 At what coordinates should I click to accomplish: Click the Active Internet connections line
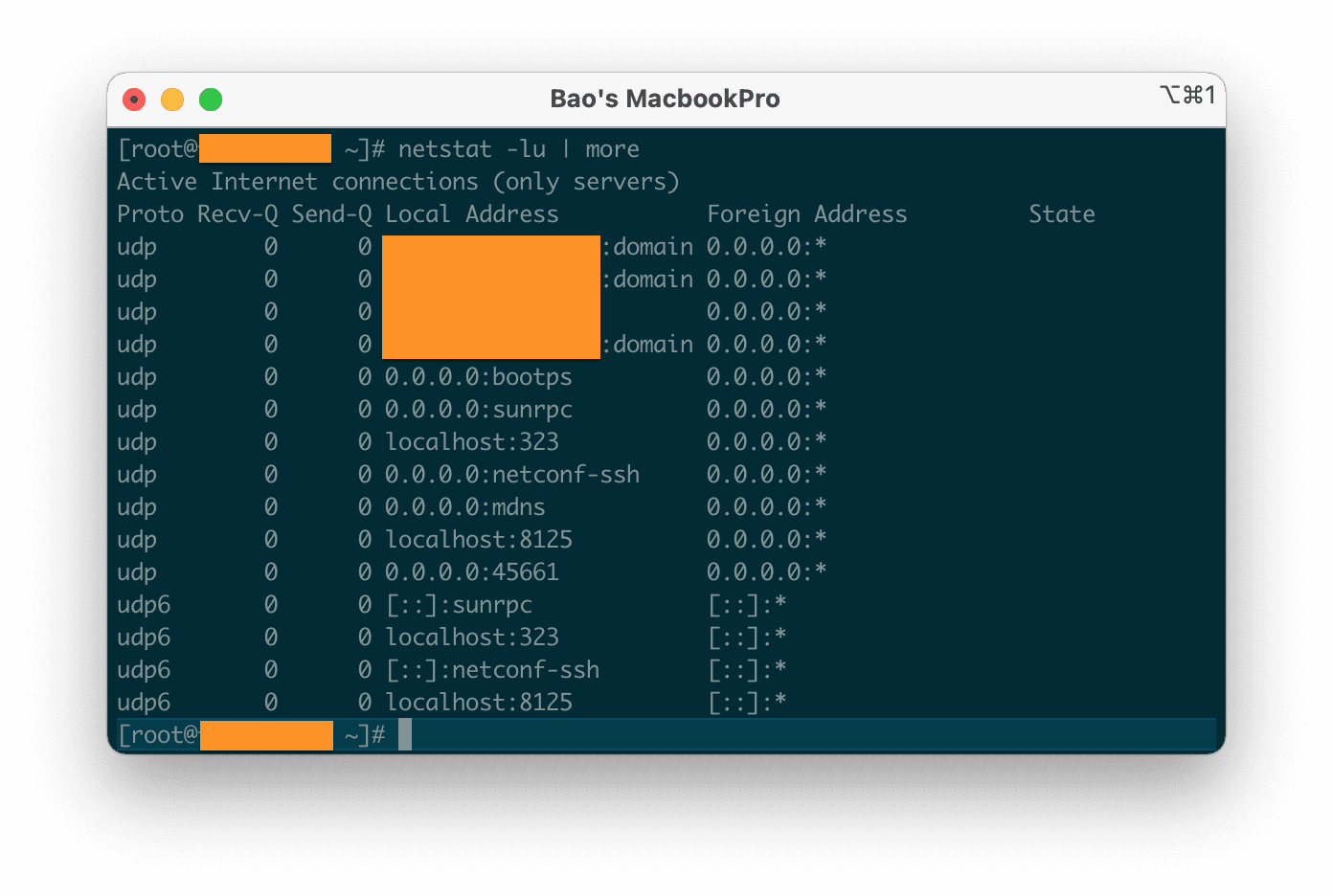(x=397, y=182)
